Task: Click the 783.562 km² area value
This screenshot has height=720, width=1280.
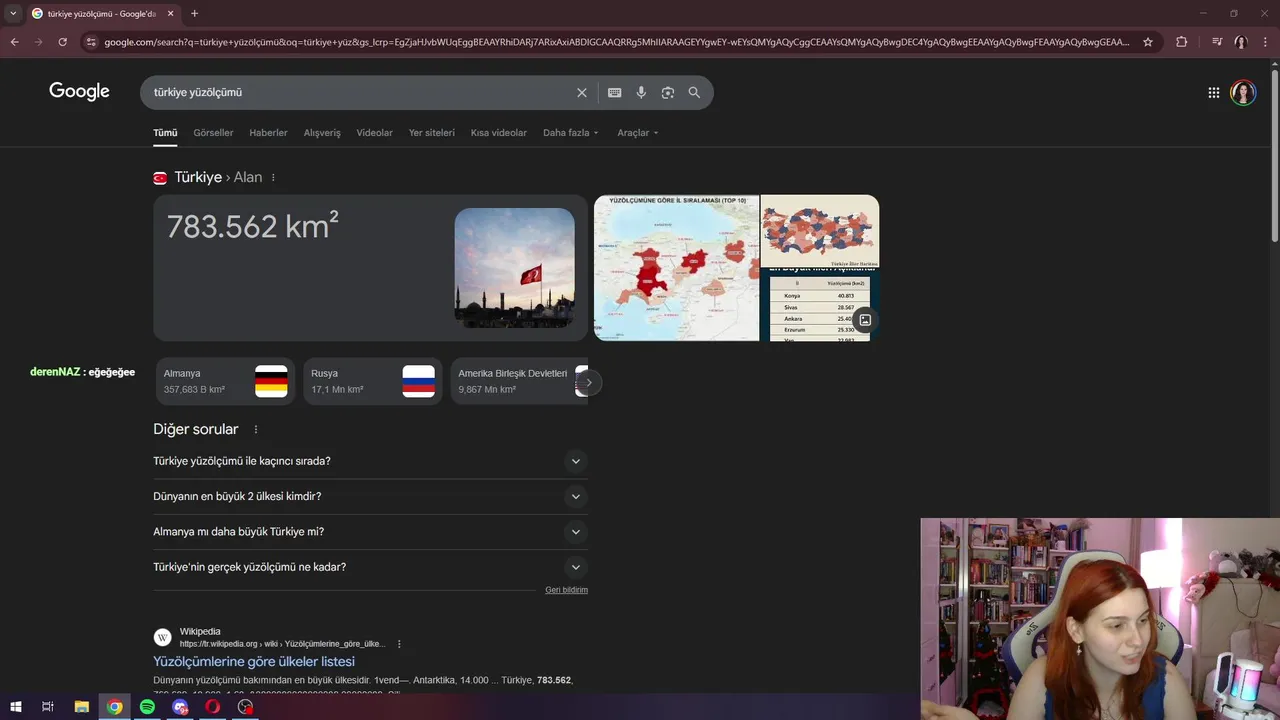Action: coord(252,227)
